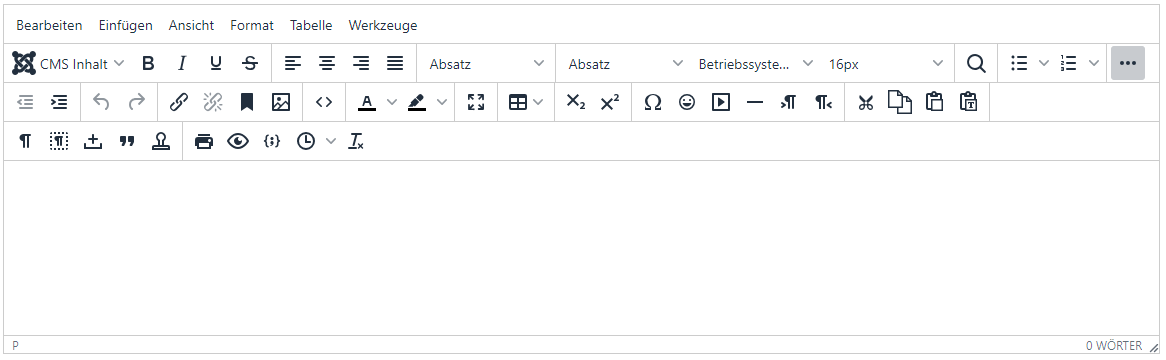Insert a code sample
This screenshot has height=360, width=1166.
(272, 141)
